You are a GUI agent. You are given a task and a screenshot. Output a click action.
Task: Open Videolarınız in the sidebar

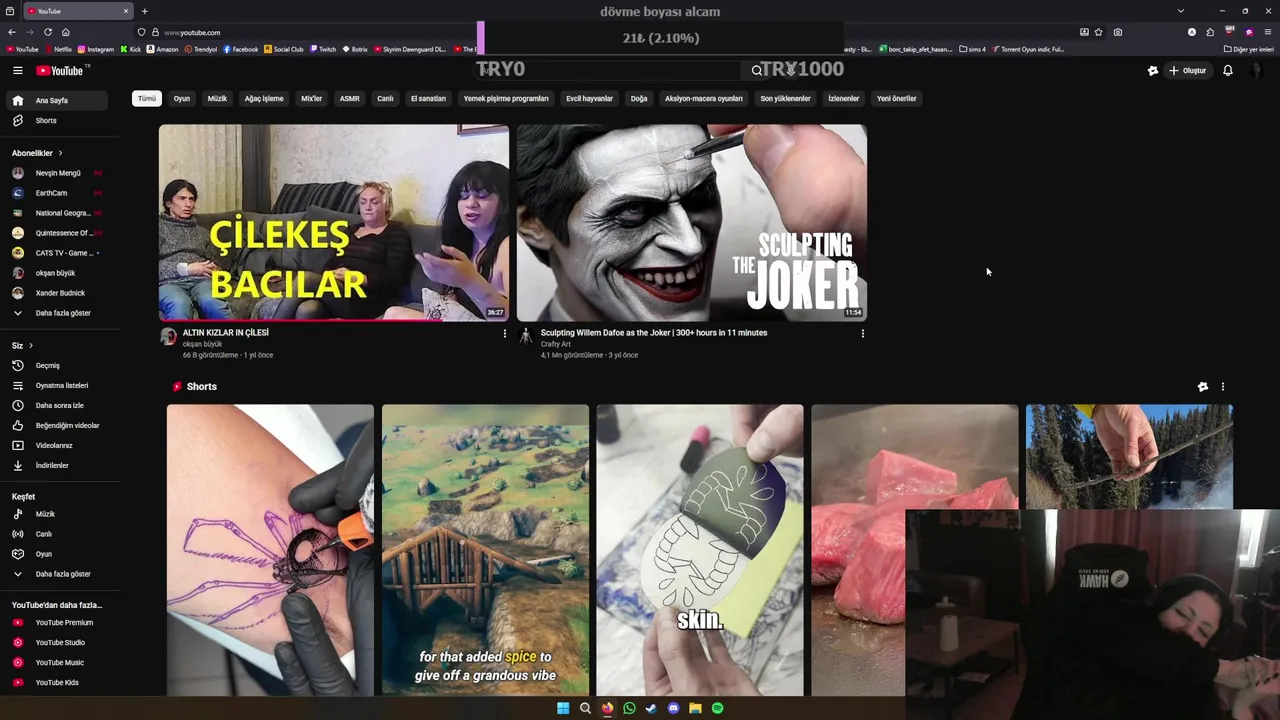56,446
